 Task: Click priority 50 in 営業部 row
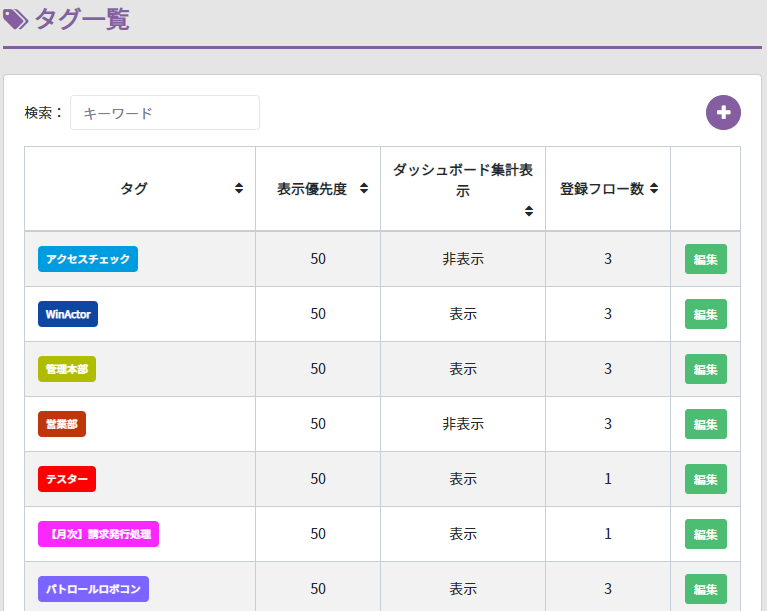coord(318,424)
